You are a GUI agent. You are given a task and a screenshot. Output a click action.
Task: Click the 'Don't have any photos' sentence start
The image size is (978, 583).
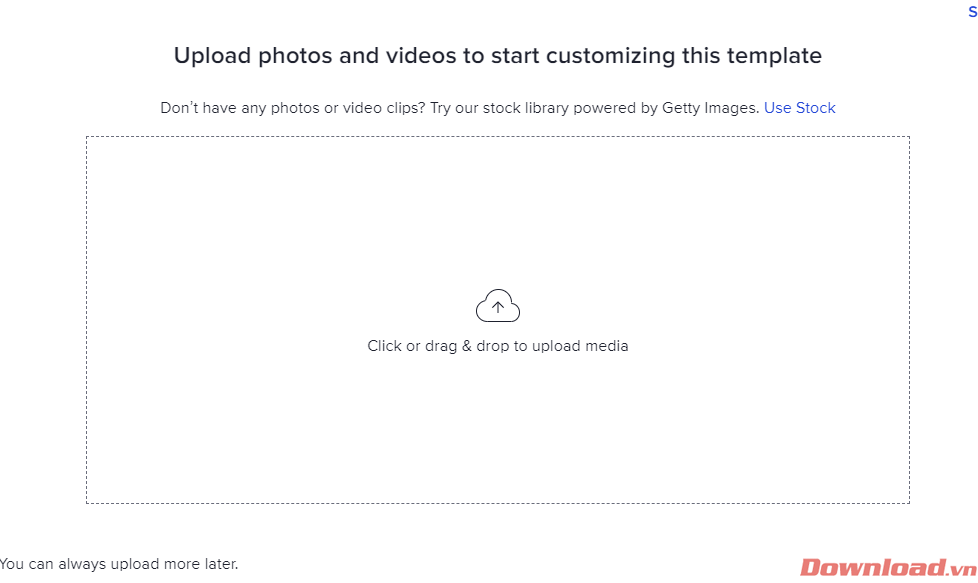point(220,108)
